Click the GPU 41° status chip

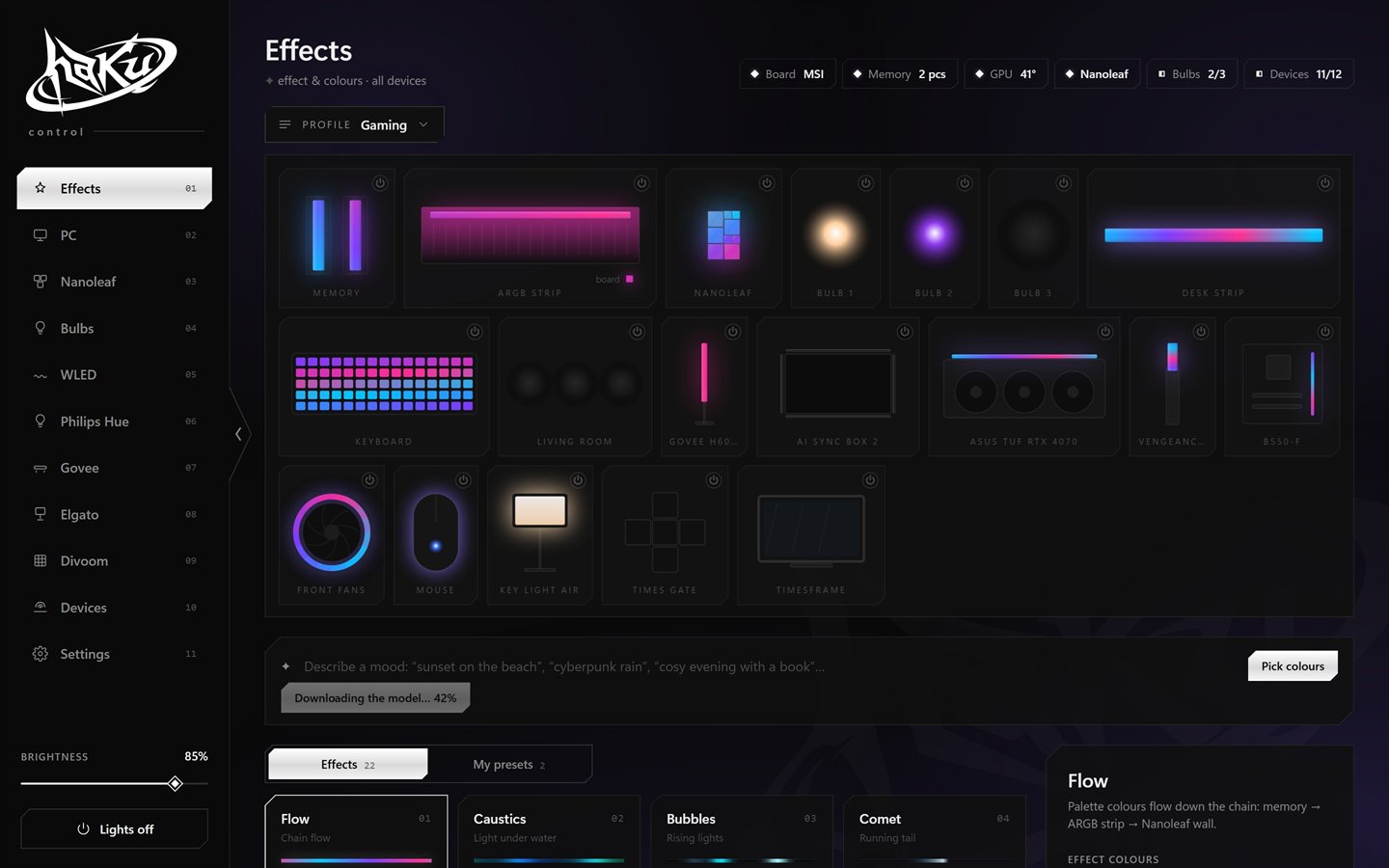pos(1005,74)
